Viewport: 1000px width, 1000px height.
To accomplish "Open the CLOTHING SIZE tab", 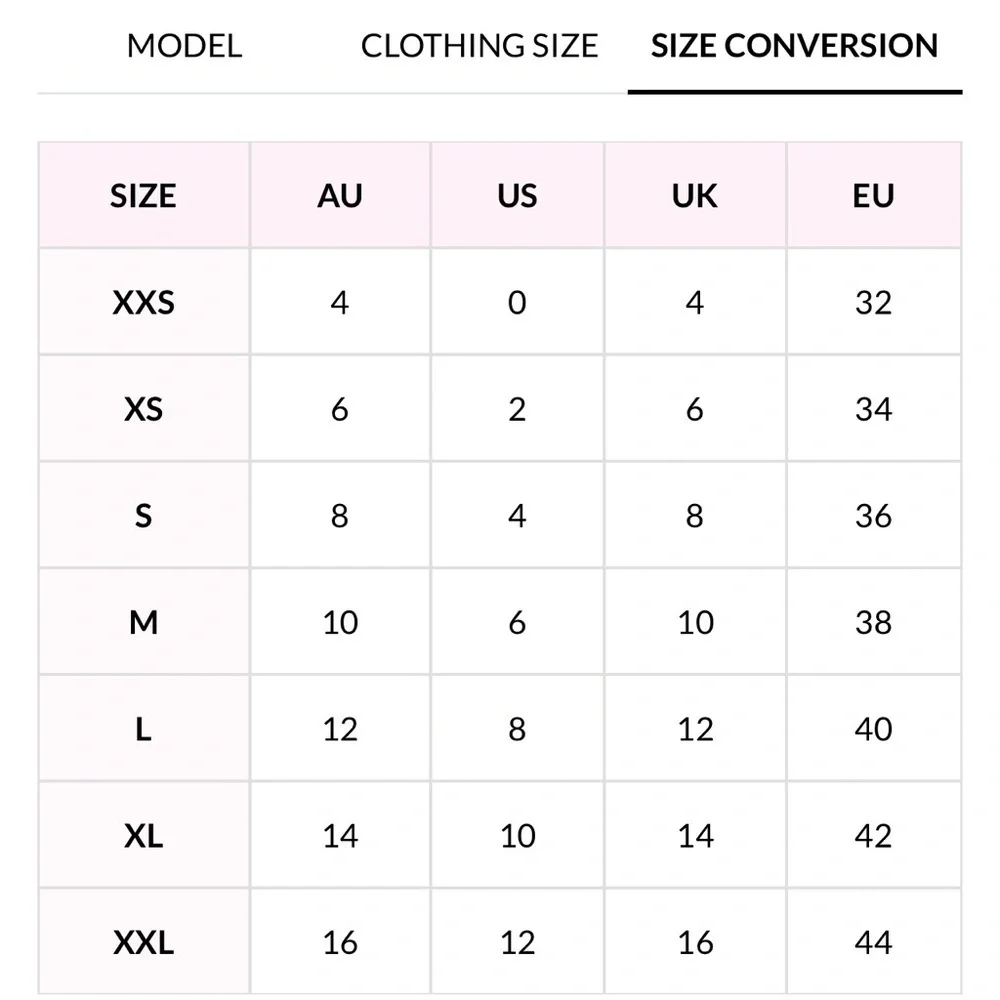I will (479, 46).
